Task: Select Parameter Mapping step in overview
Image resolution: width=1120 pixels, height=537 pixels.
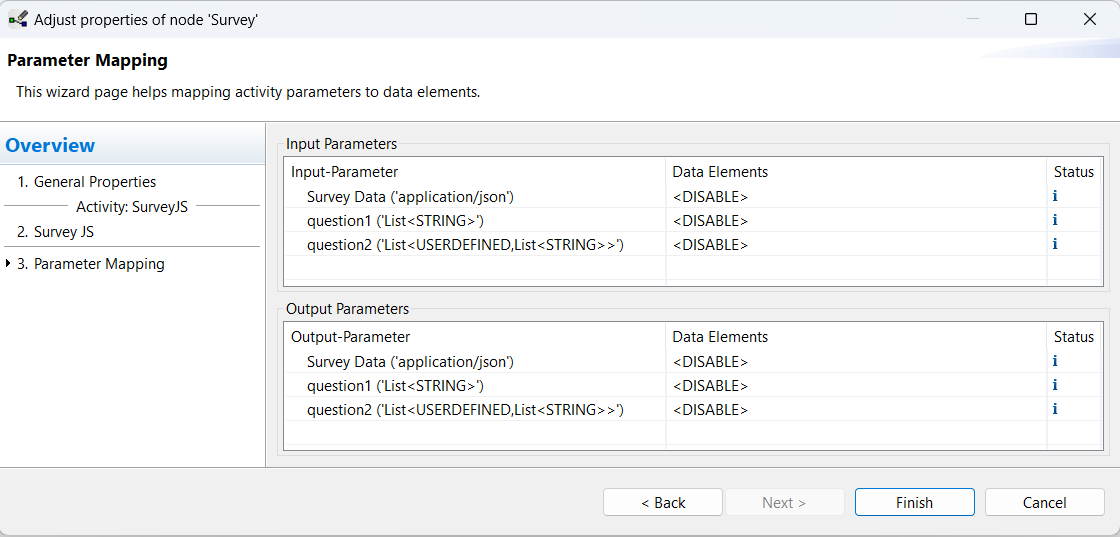Action: click(99, 264)
